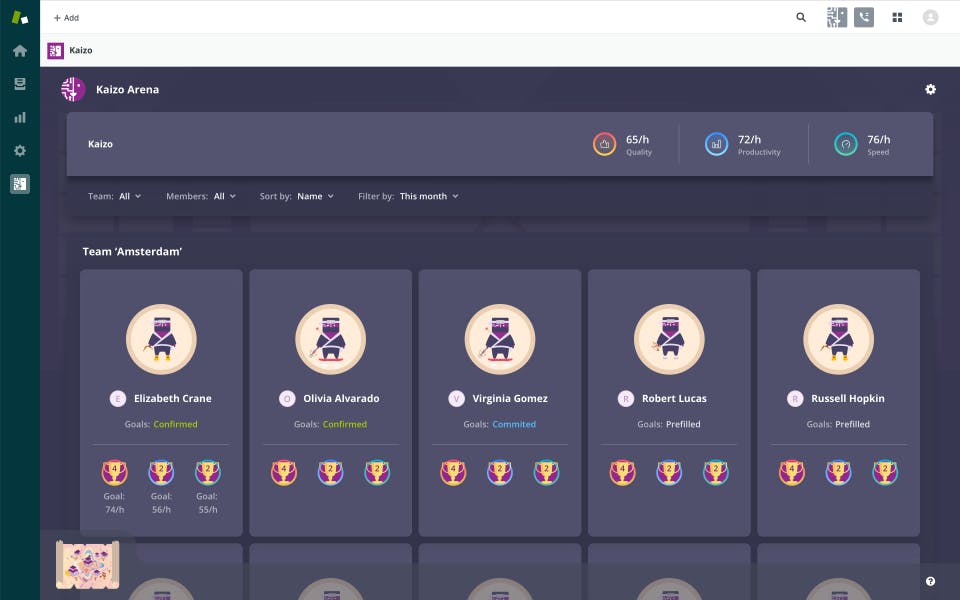Click the Kaizo Arena logo icon
960x600 pixels.
point(73,89)
